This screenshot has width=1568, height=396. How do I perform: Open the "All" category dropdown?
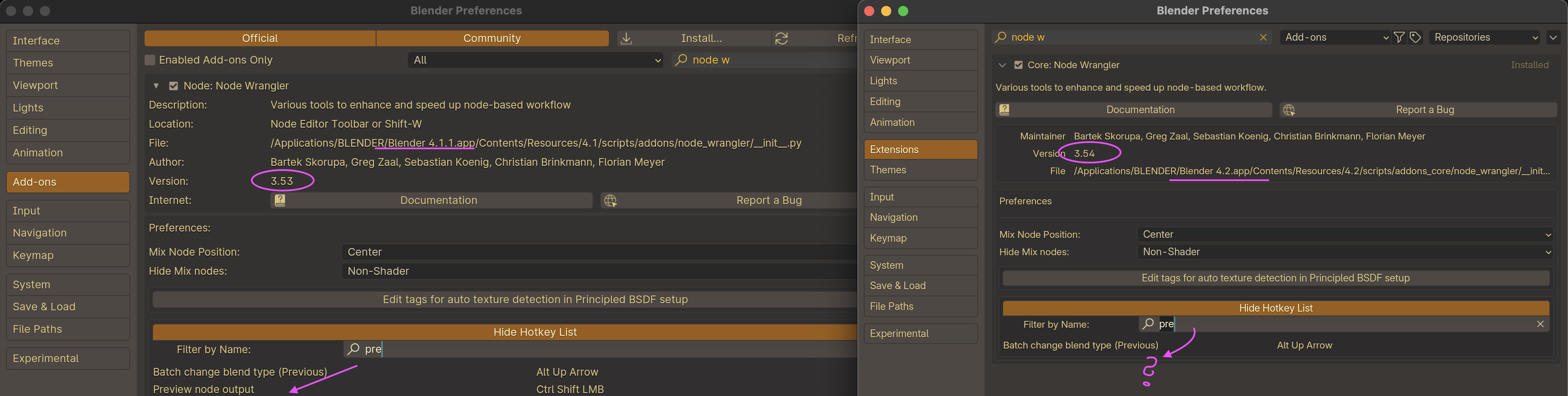(x=536, y=60)
